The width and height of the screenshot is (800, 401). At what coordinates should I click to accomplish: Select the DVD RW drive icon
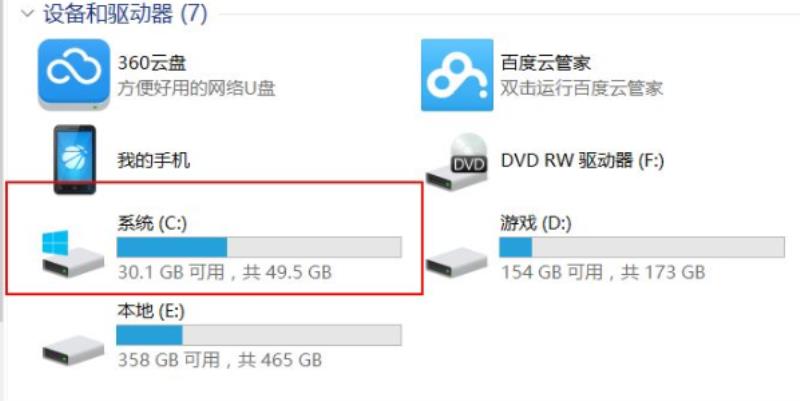[x=457, y=162]
